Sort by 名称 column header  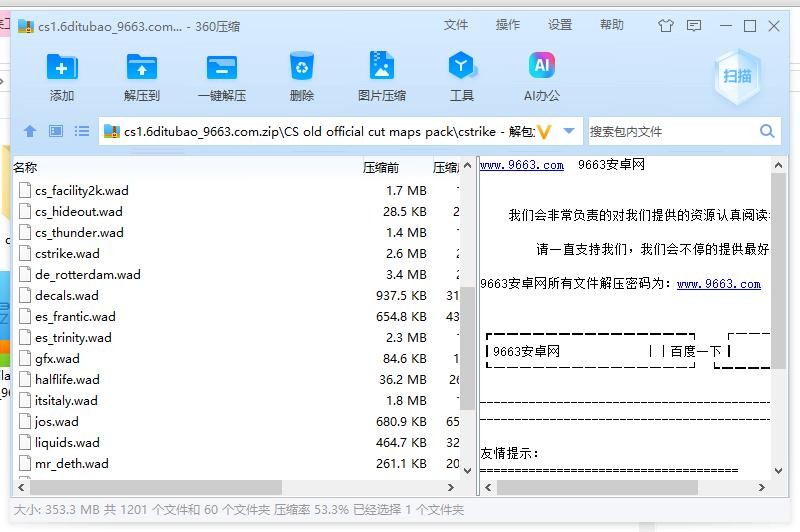(x=25, y=167)
